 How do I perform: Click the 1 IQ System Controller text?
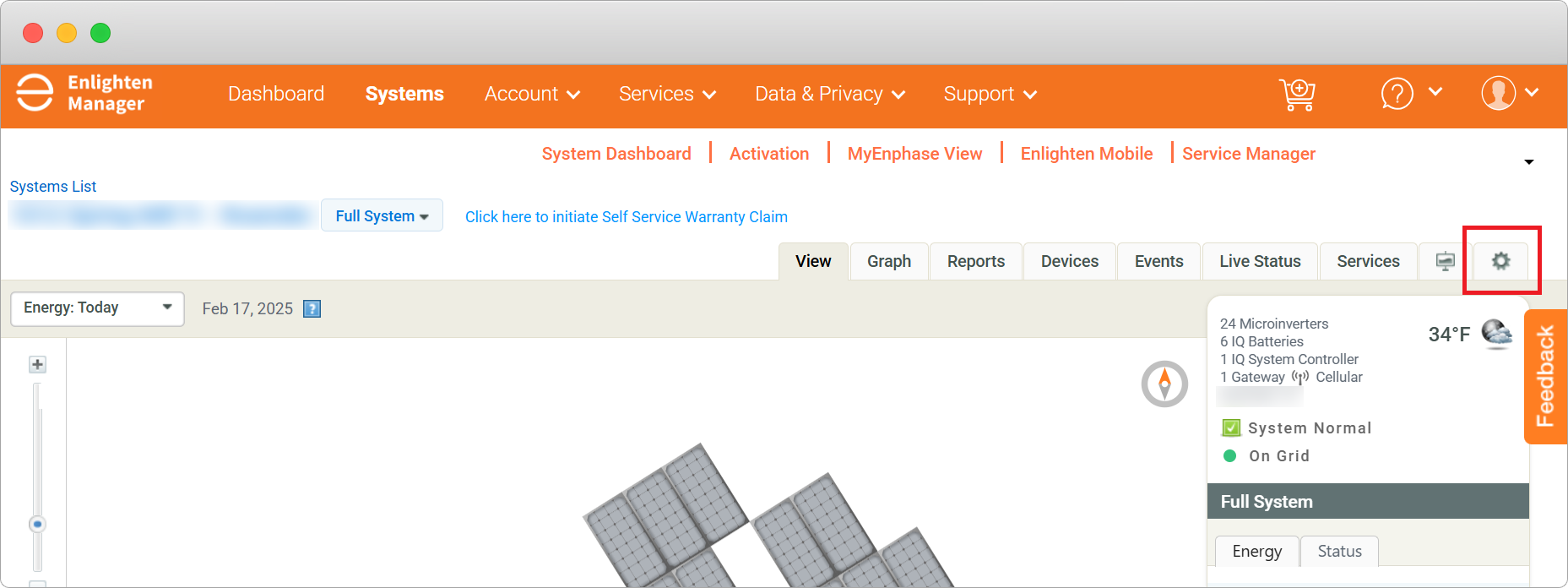(x=1289, y=359)
